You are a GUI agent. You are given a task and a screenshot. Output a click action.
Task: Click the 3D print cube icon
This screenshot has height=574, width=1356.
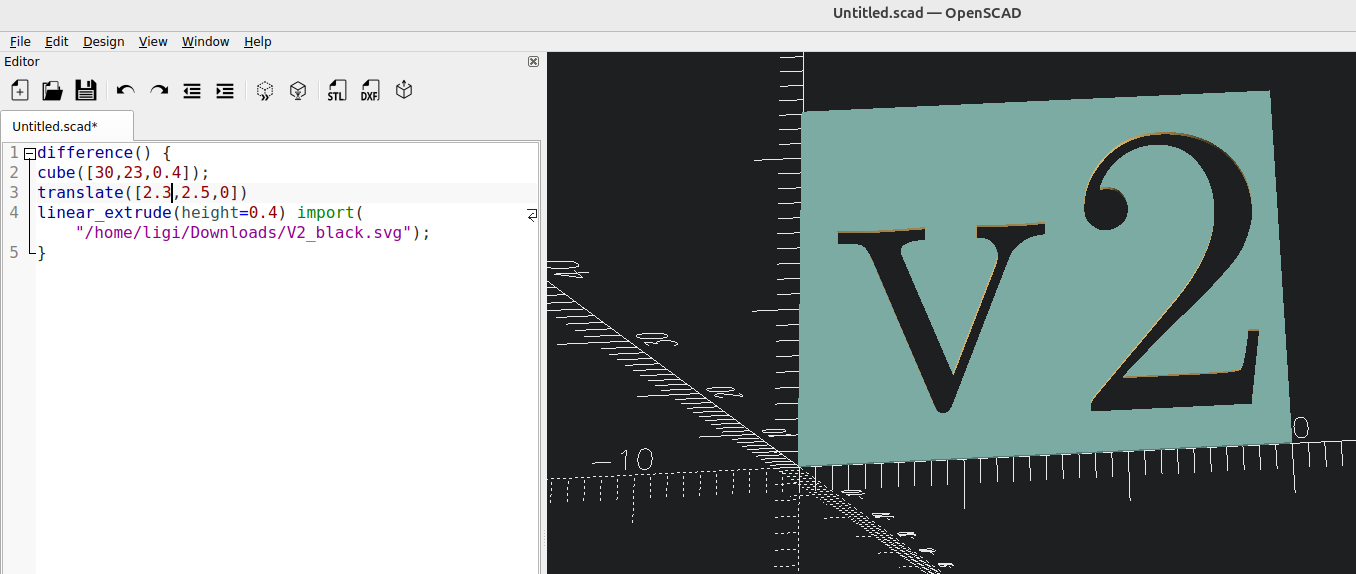tap(404, 91)
